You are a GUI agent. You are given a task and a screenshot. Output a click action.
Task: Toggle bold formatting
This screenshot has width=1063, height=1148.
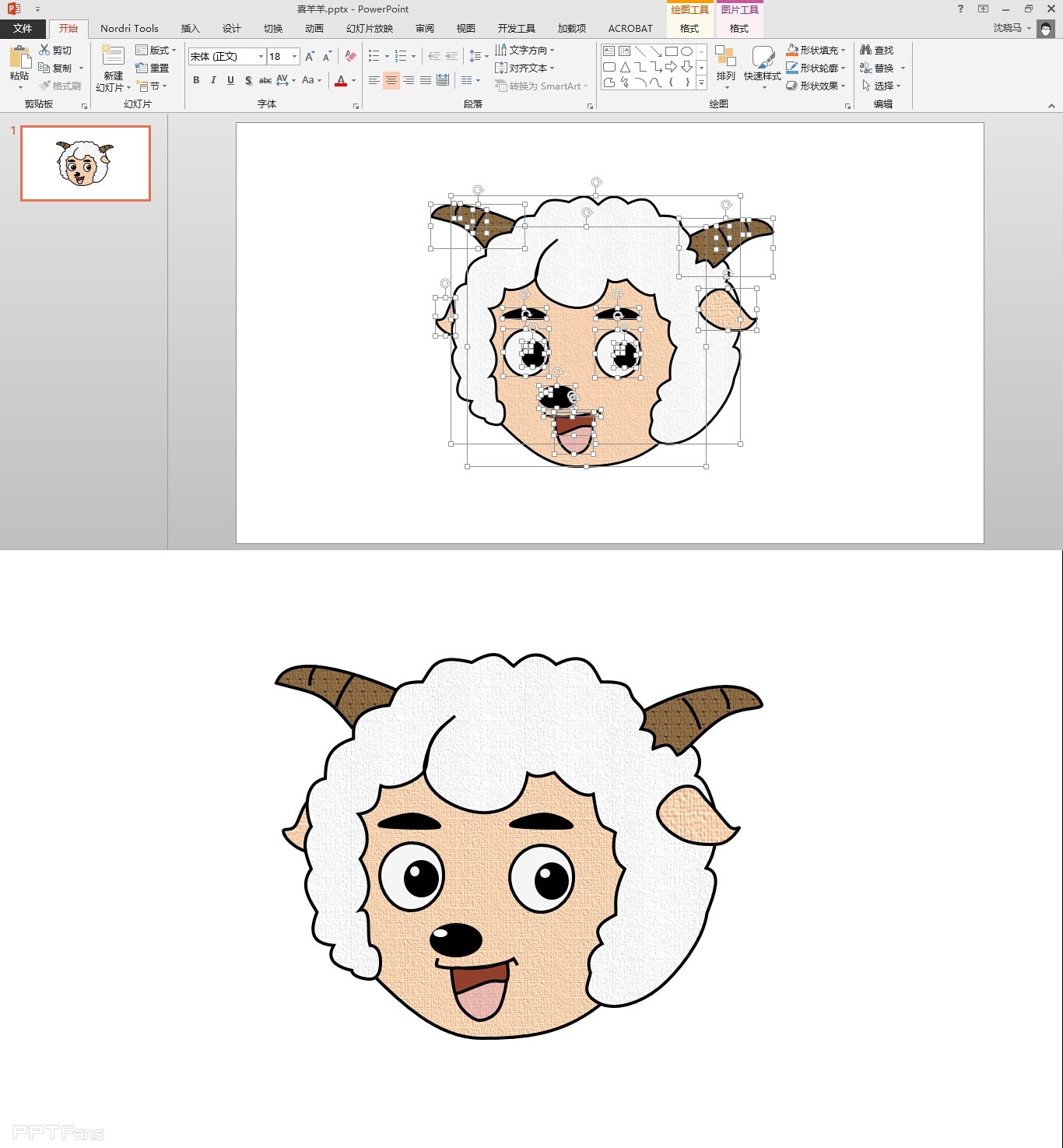coord(196,80)
